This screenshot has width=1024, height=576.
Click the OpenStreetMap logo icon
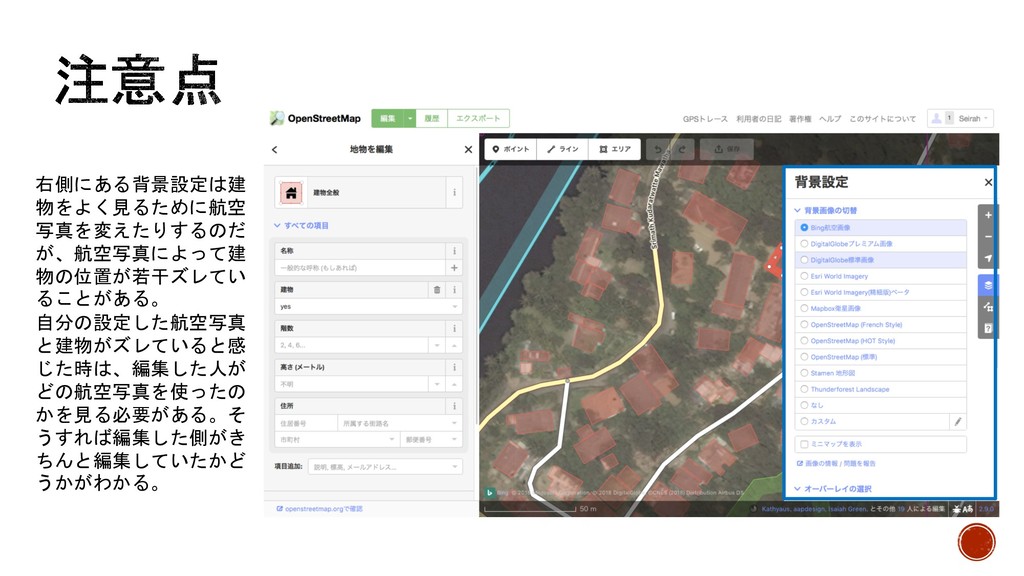tap(277, 118)
